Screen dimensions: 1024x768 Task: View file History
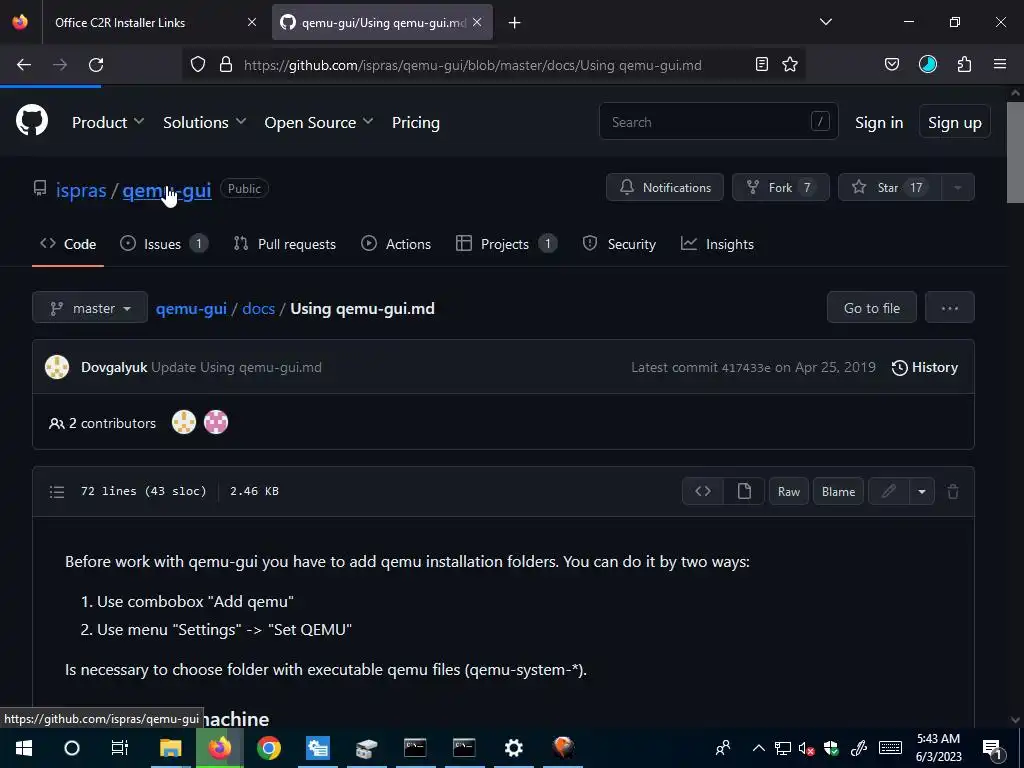coord(925,367)
